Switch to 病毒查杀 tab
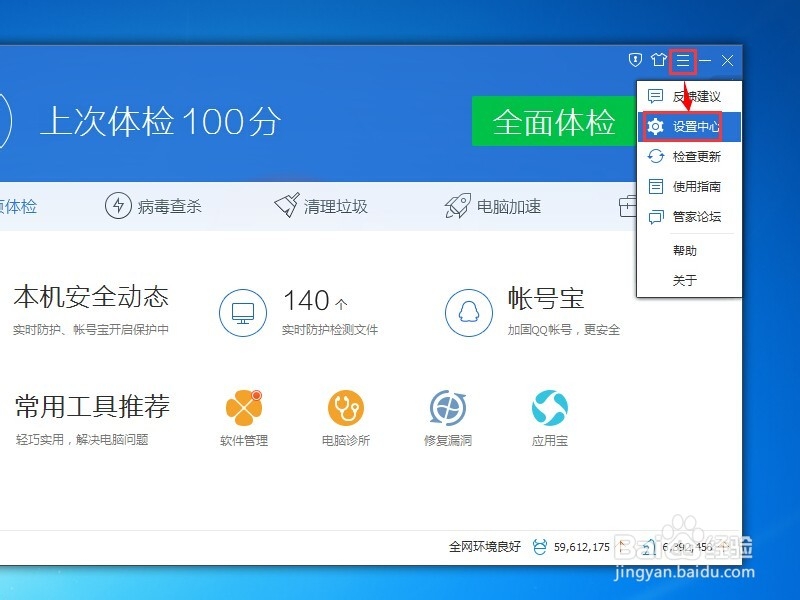This screenshot has height=600, width=800. click(x=153, y=206)
